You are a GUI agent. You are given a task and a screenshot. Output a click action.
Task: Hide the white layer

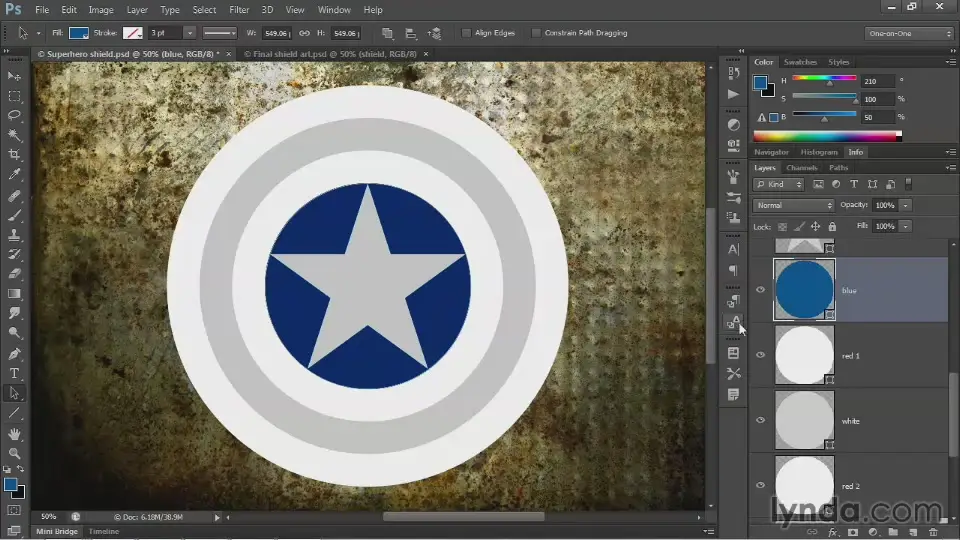pyautogui.click(x=760, y=420)
